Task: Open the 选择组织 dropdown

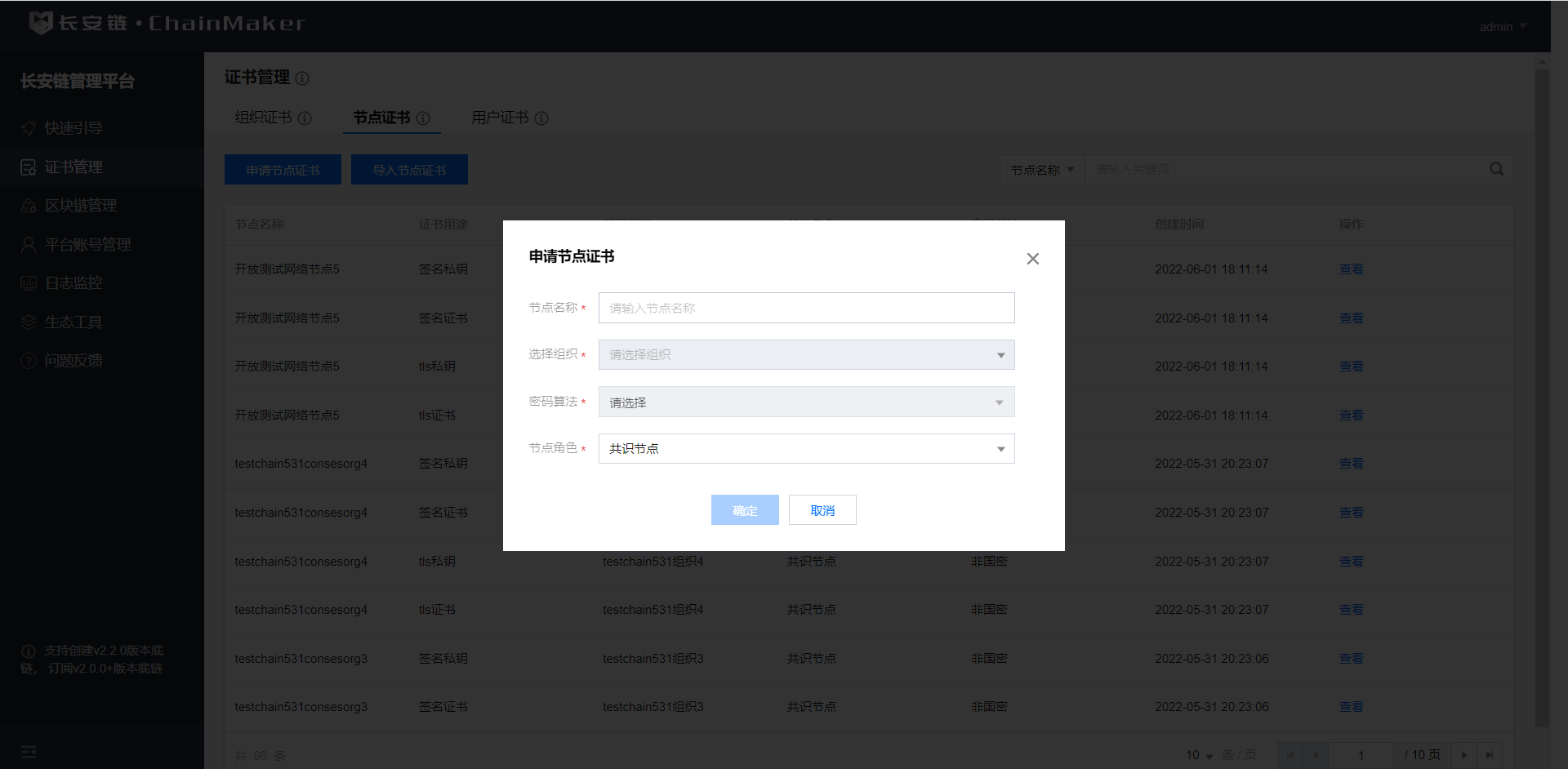Action: click(806, 355)
